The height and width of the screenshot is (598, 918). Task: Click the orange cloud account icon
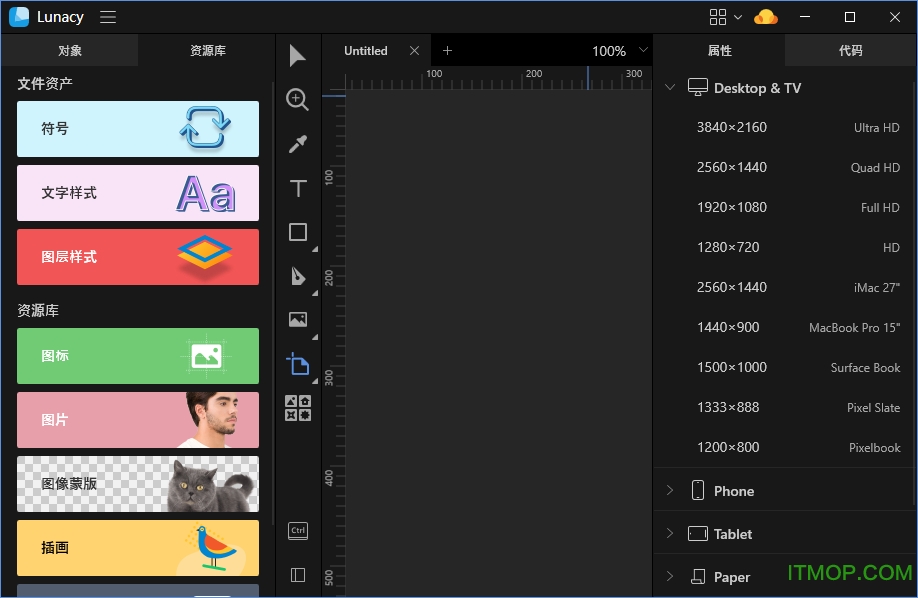click(x=766, y=17)
